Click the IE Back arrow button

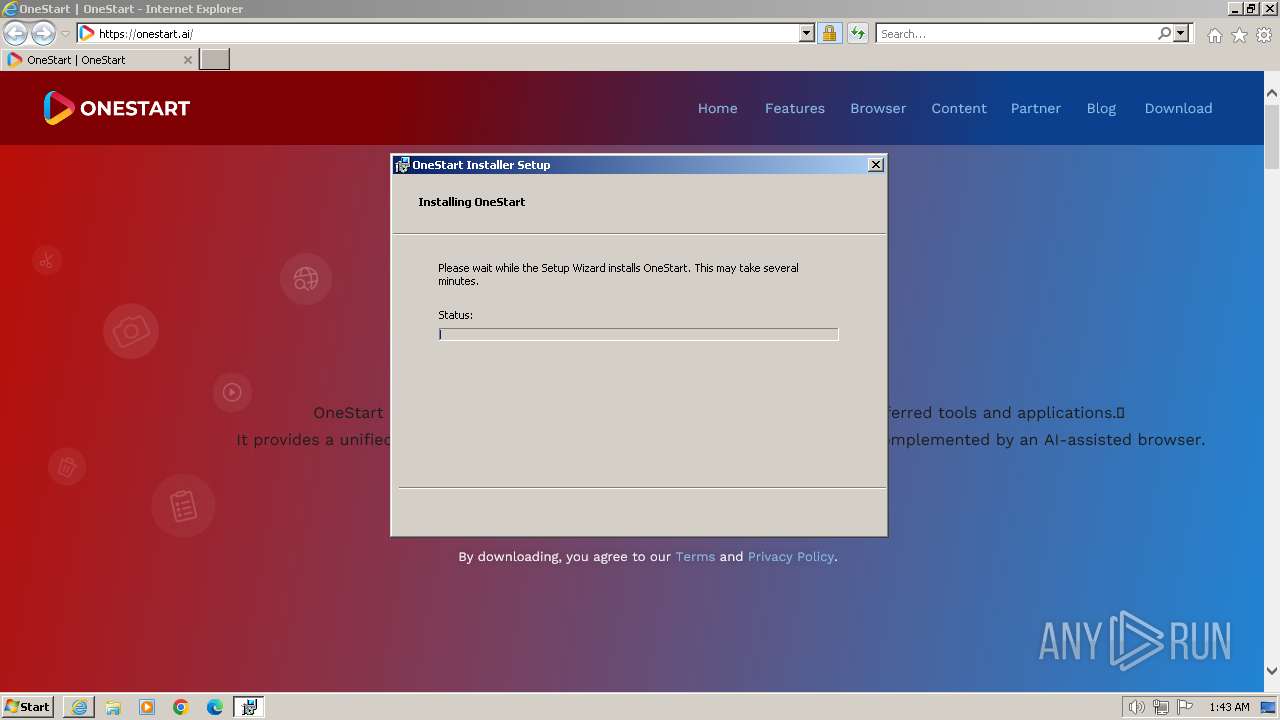click(x=16, y=33)
